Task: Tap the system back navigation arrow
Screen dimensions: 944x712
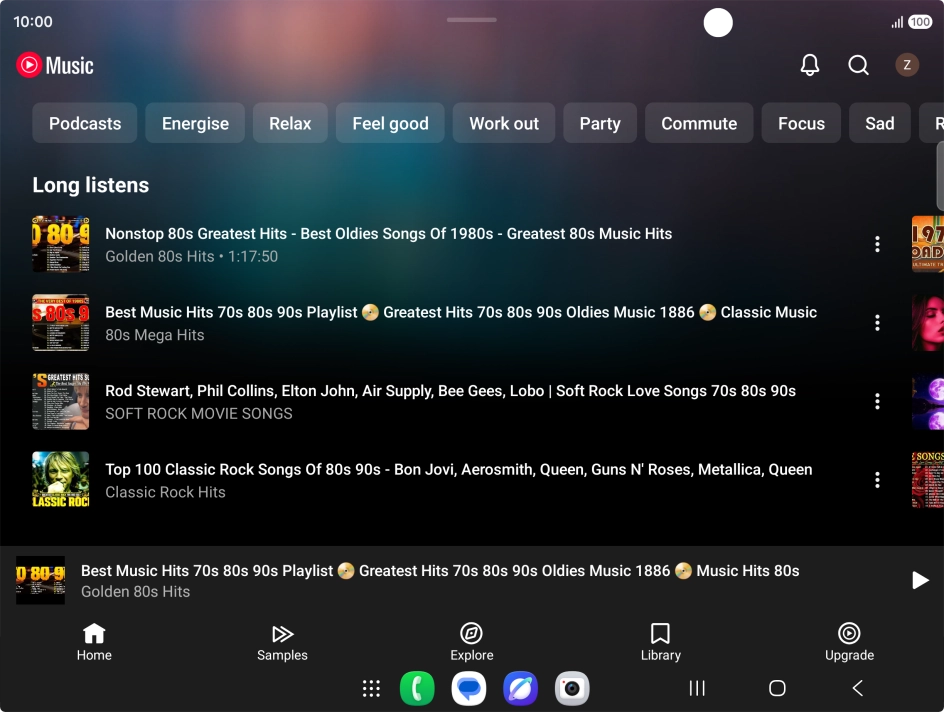Action: click(858, 688)
